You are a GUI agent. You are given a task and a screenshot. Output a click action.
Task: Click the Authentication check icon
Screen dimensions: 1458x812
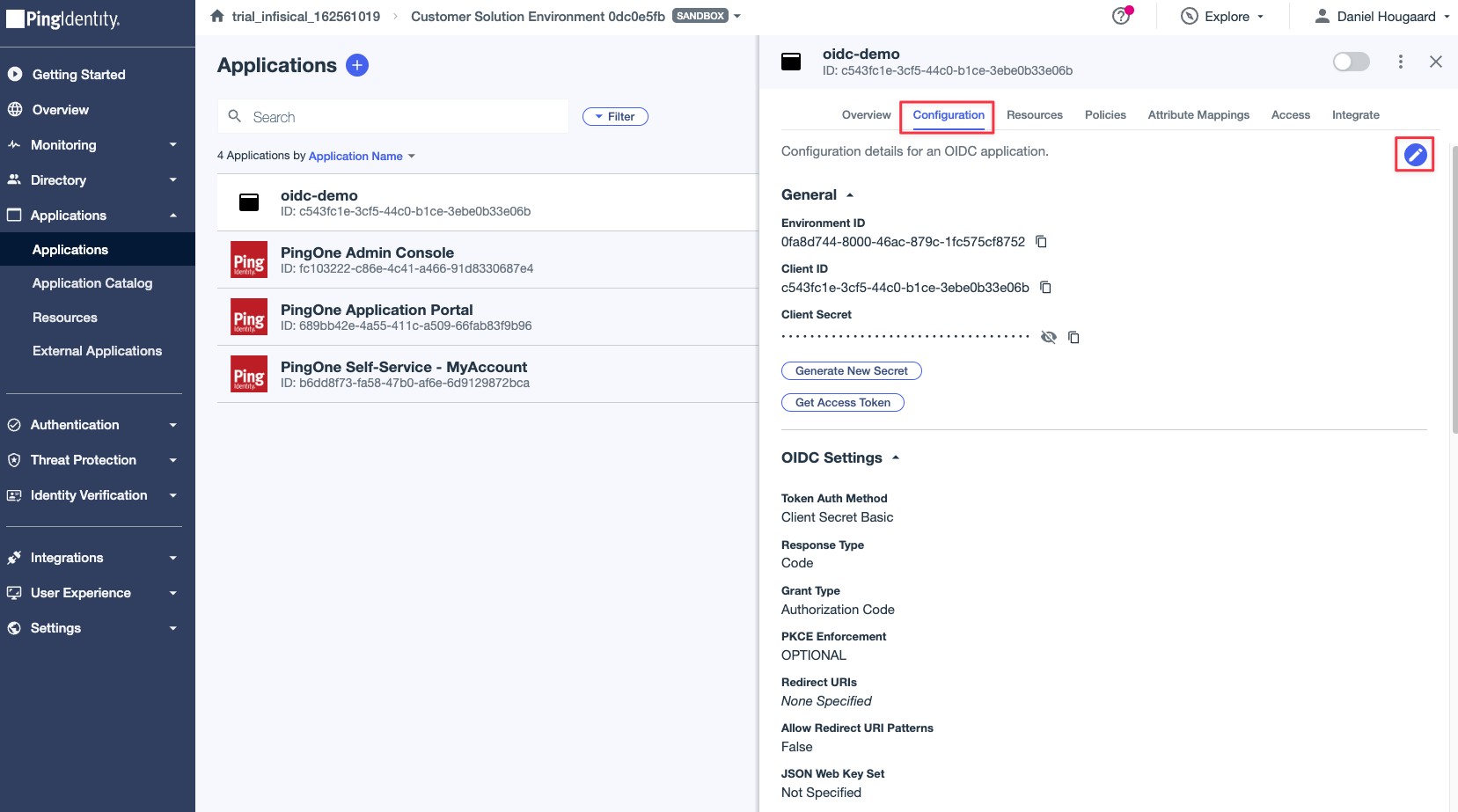tap(14, 425)
